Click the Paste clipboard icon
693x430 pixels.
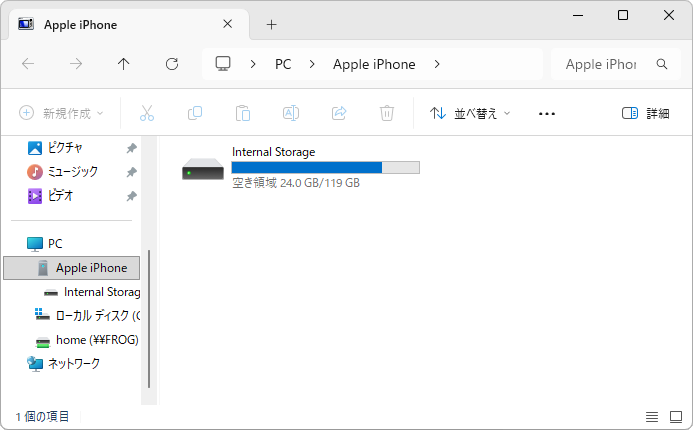click(x=243, y=113)
